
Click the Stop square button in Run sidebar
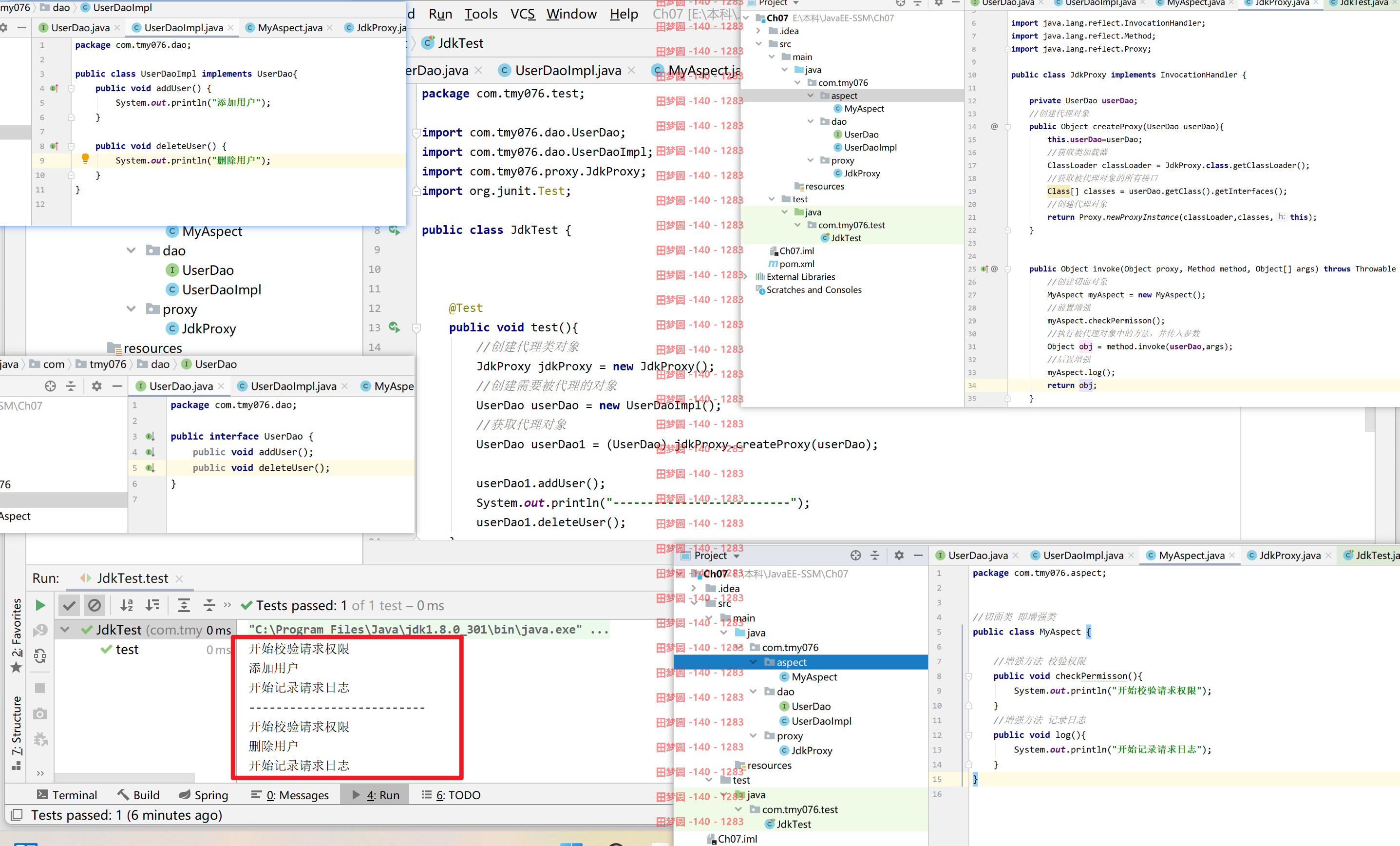40,689
